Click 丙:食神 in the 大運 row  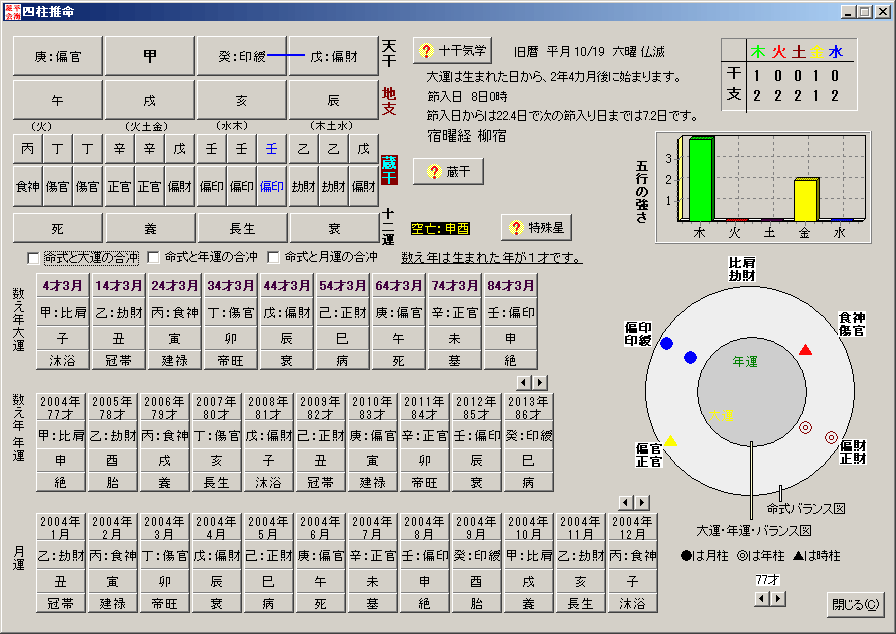(x=174, y=312)
